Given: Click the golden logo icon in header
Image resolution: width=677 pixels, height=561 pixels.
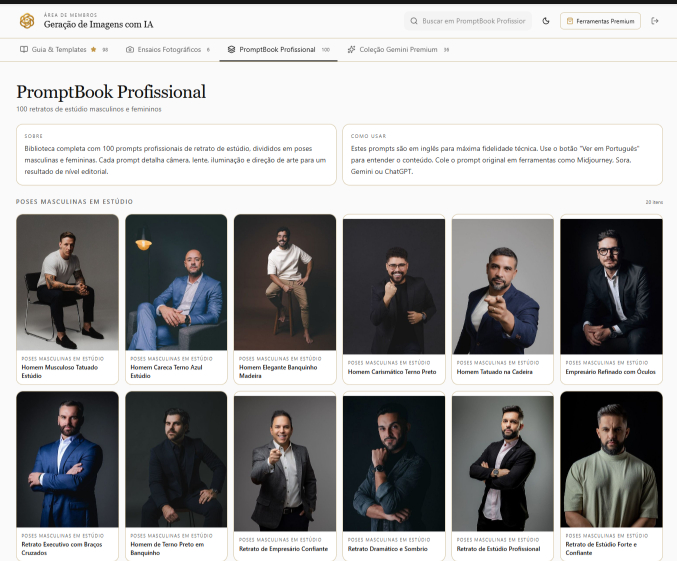Looking at the screenshot, I should point(27,21).
